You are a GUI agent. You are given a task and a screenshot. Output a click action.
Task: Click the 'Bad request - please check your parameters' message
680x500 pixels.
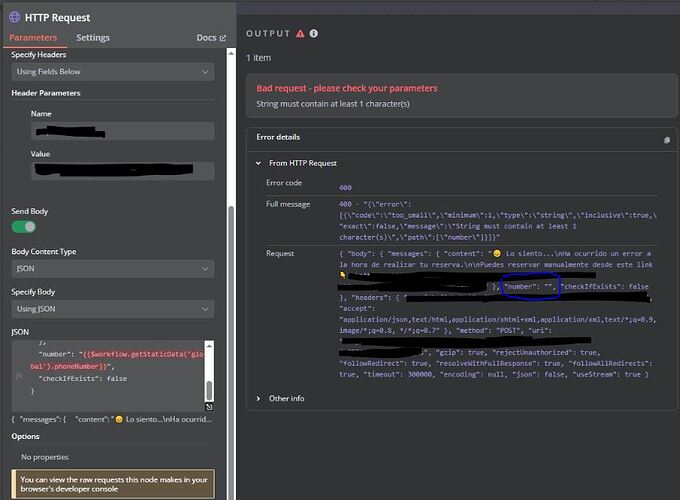[347, 88]
